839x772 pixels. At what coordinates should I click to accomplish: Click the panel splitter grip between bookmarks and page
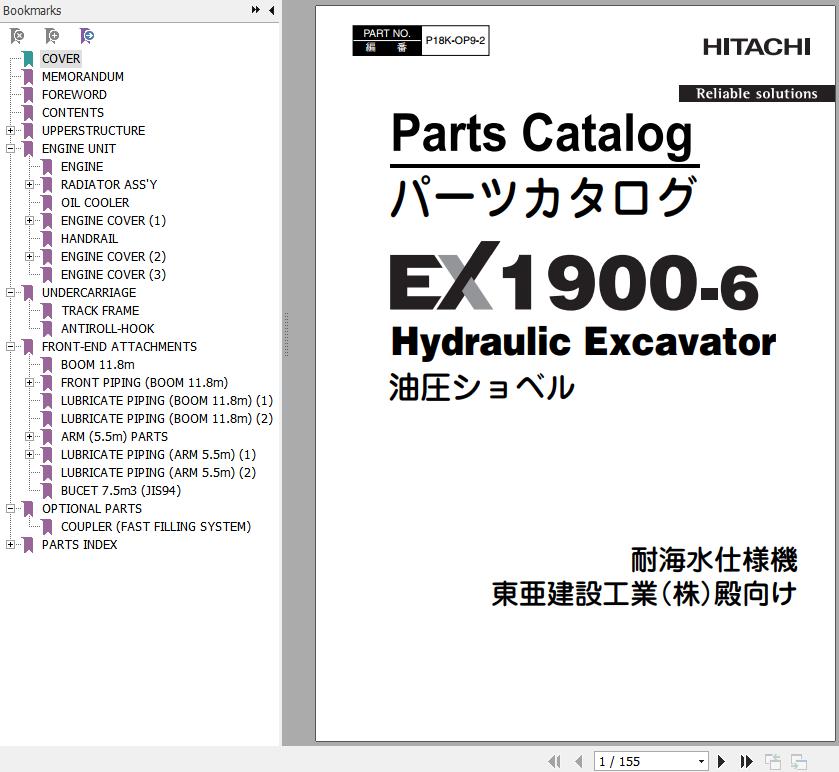(x=286, y=334)
